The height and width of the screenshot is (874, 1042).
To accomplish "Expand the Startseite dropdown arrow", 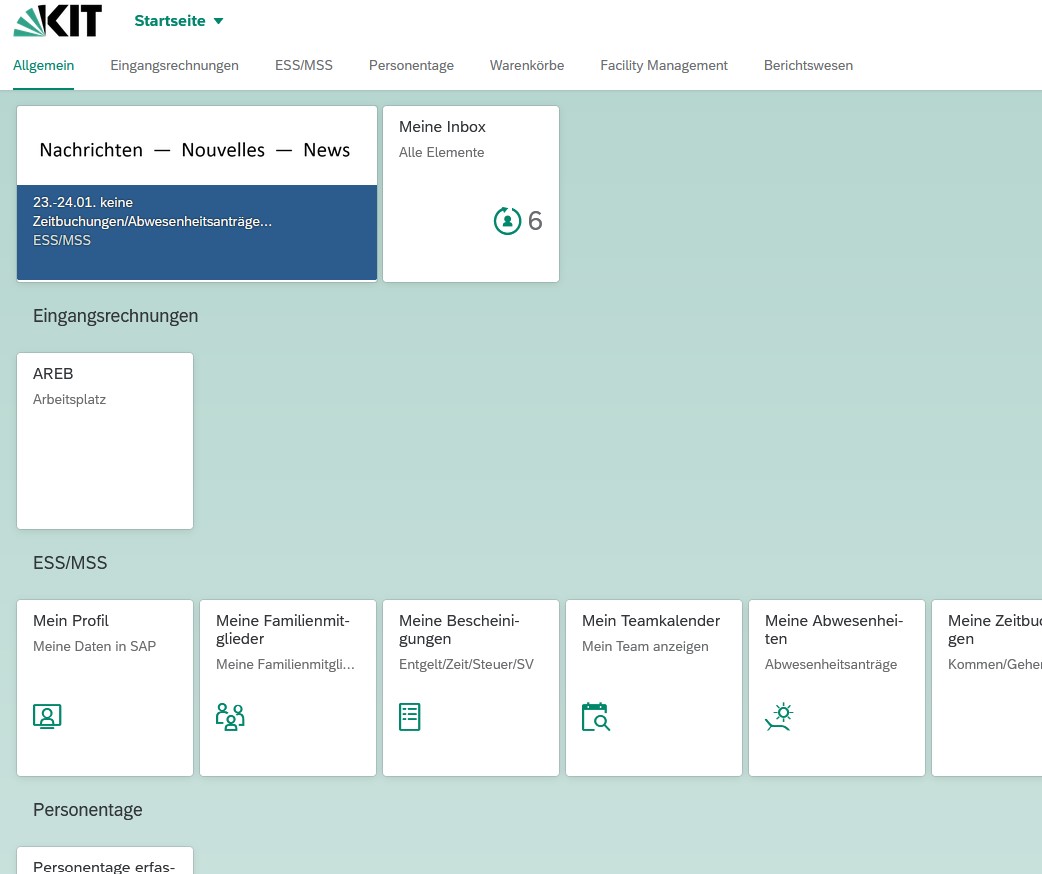I will [x=219, y=21].
